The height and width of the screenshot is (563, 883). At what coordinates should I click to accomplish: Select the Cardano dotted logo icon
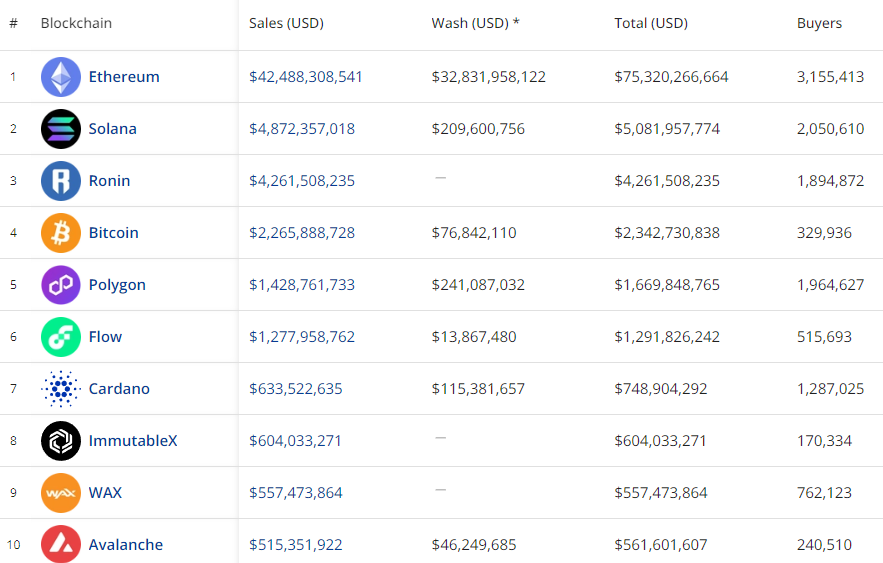pyautogui.click(x=61, y=389)
